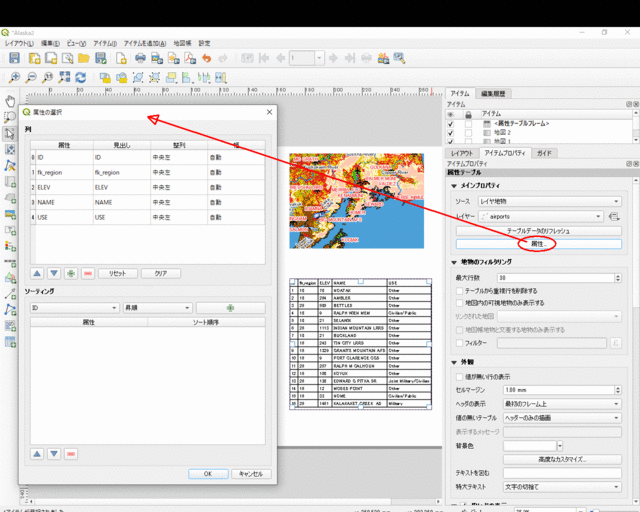Click the save project icon in the toolbar
640x512 pixels.
point(15,58)
